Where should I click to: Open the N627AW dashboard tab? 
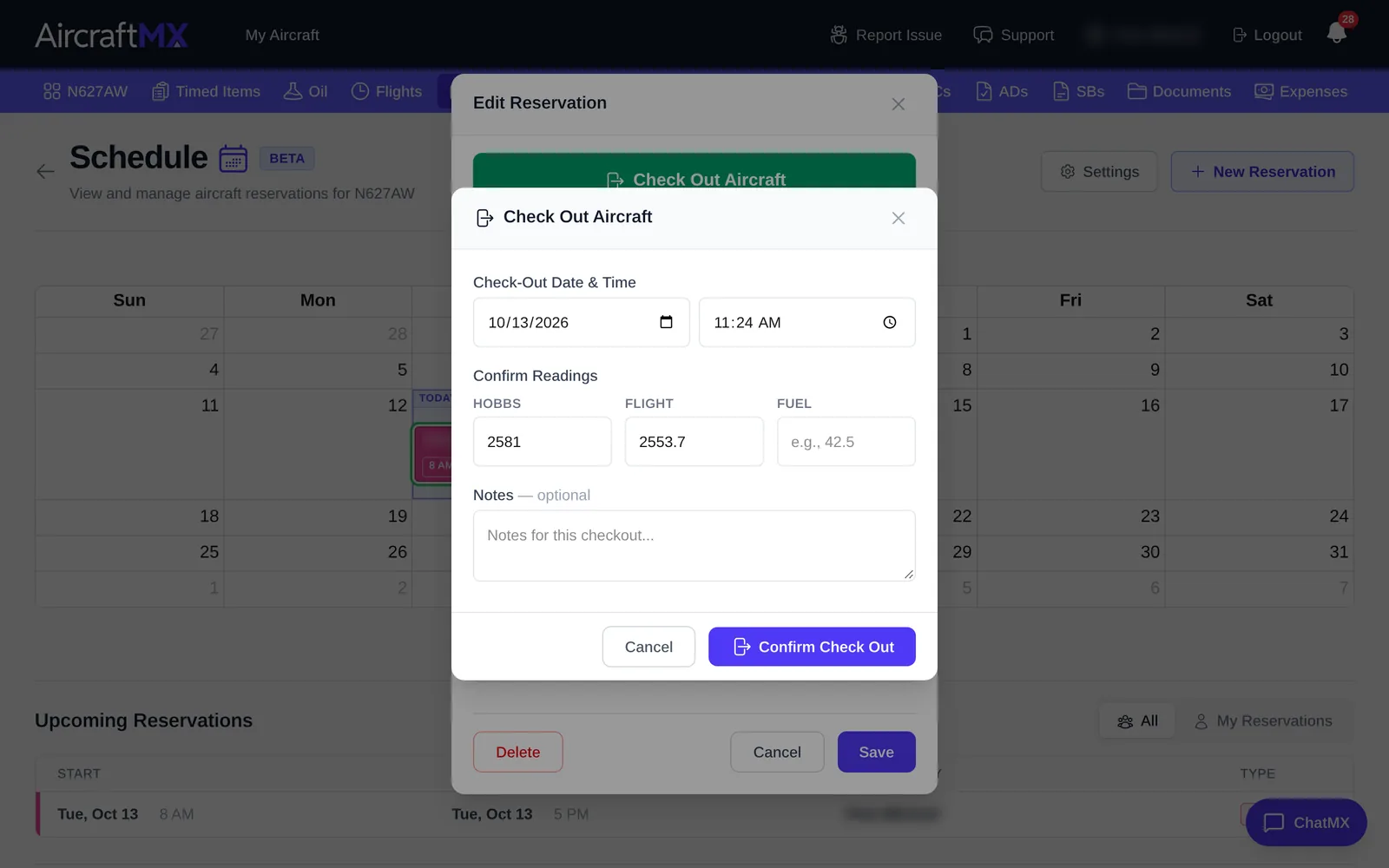85,91
